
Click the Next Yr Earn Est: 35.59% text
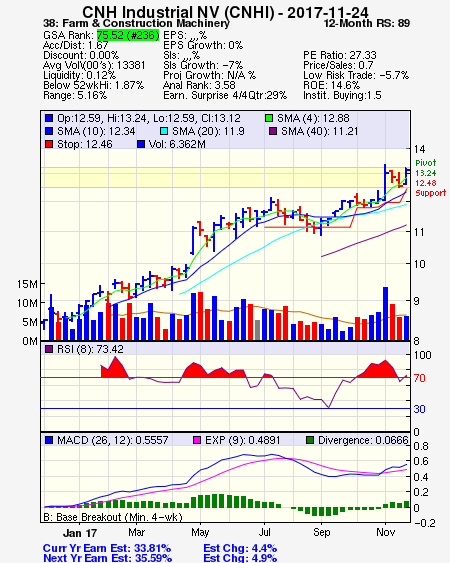pos(107,558)
